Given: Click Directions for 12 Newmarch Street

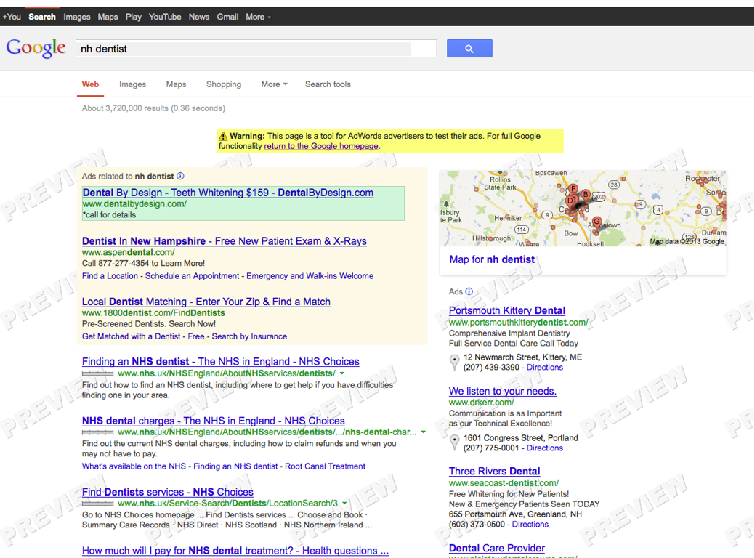Looking at the screenshot, I should click(x=545, y=367).
